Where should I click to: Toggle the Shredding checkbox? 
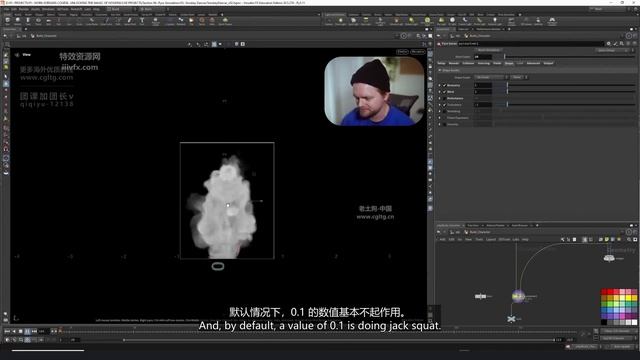click(x=444, y=111)
